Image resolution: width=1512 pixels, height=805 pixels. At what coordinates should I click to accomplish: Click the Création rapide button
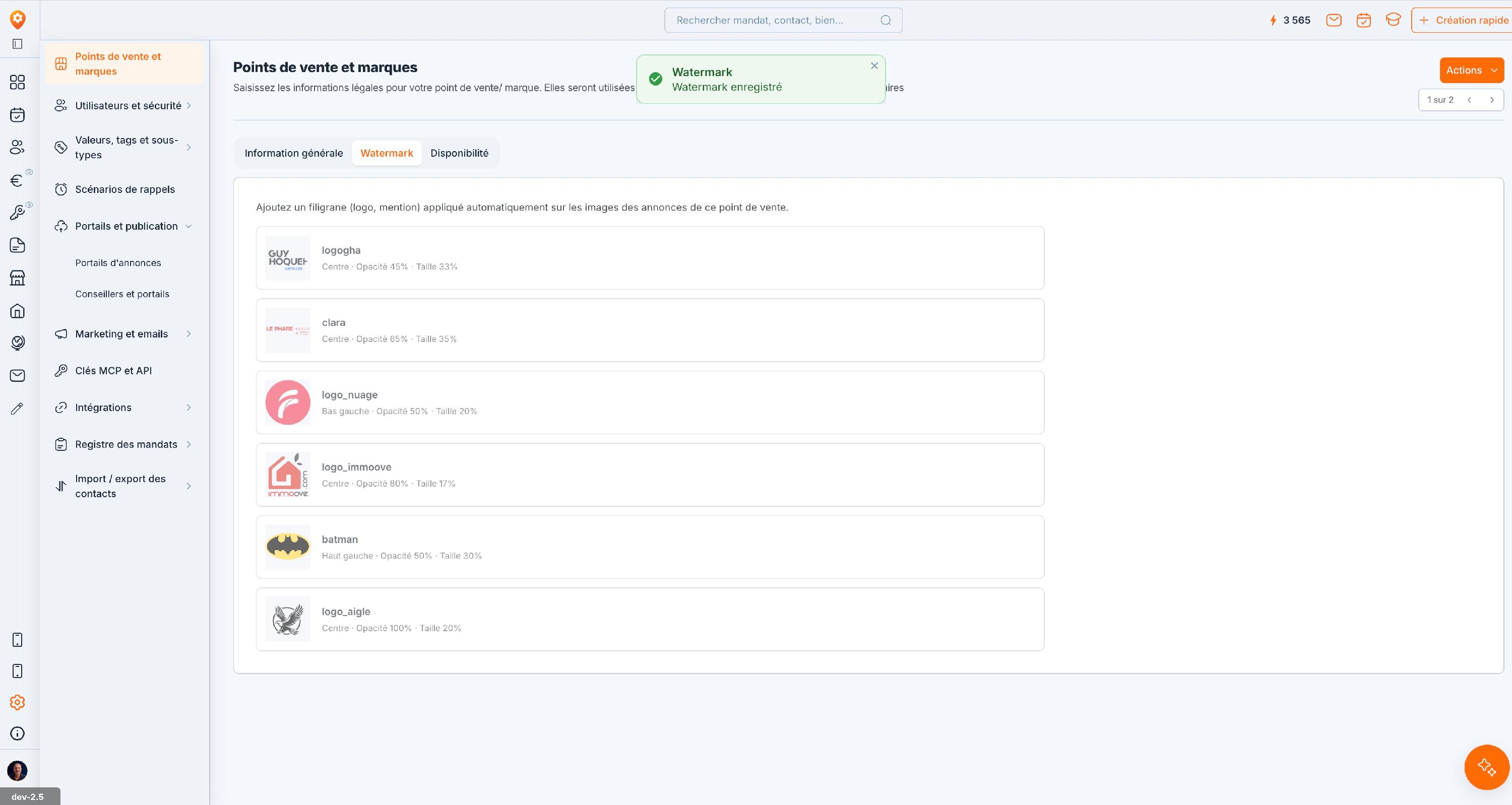tap(1463, 21)
